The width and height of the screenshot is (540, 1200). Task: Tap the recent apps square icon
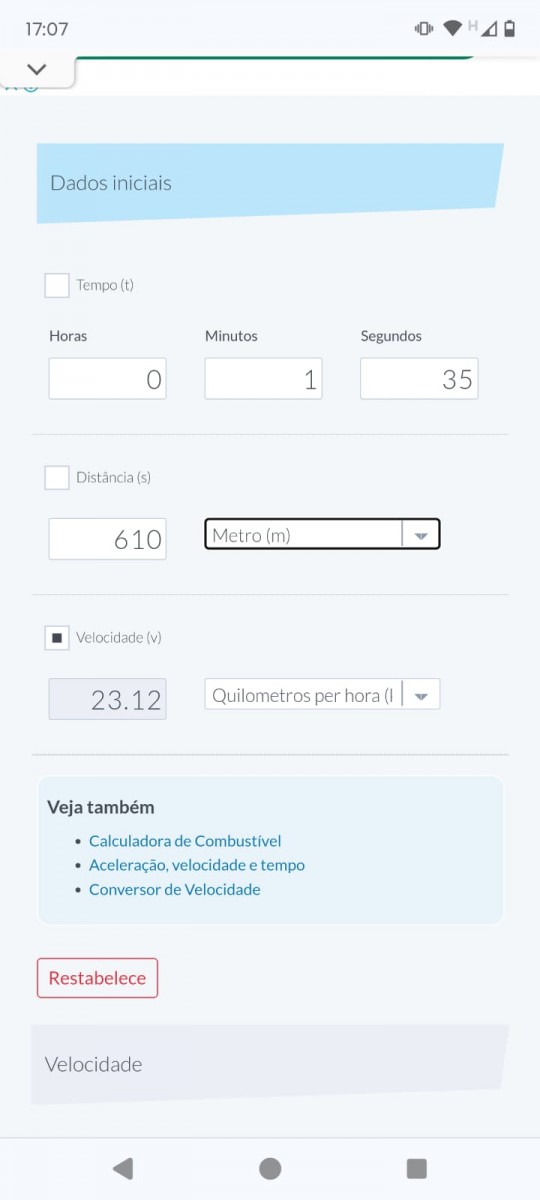(417, 1168)
